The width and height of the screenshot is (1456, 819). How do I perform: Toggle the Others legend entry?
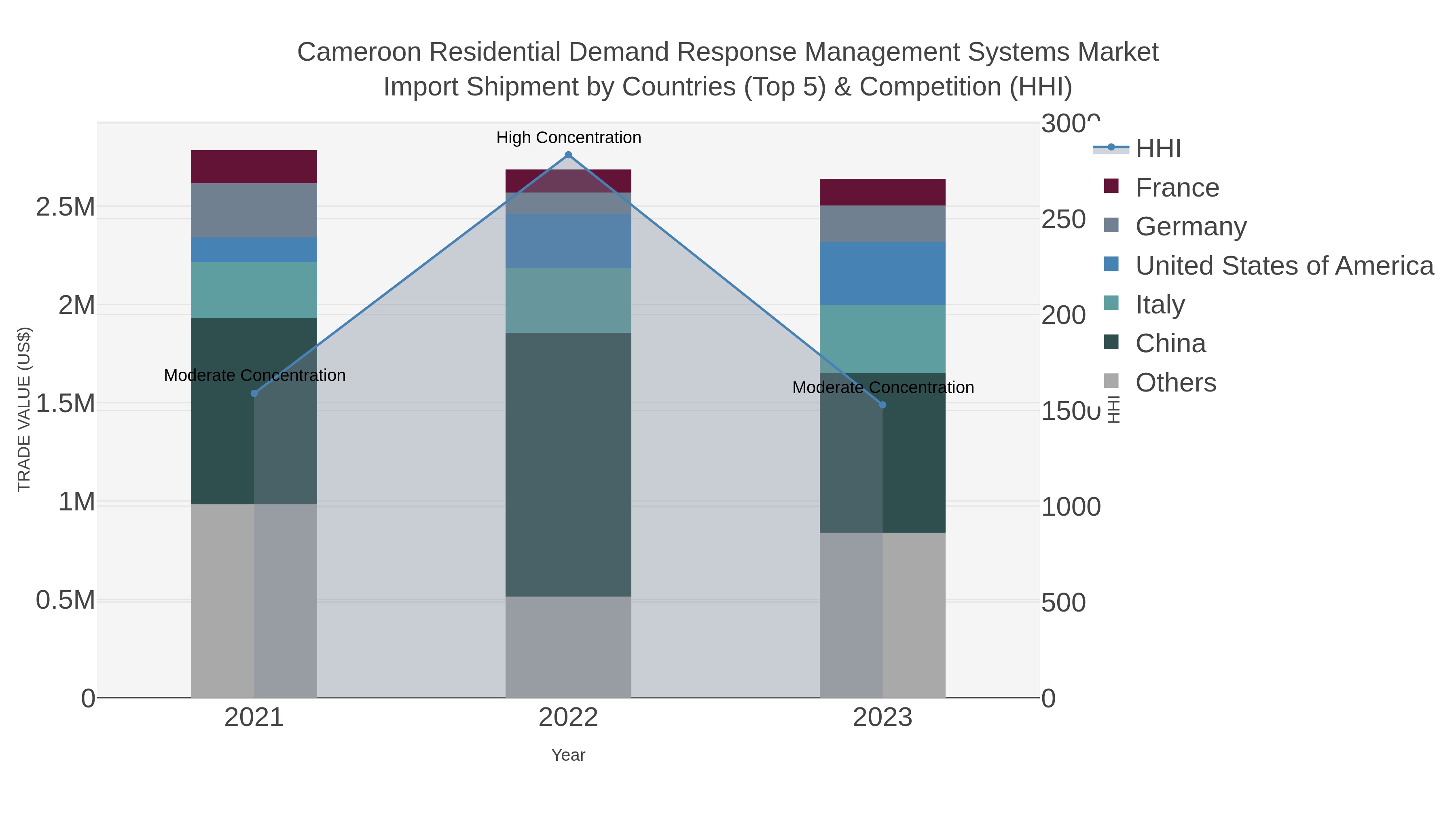tap(1160, 383)
